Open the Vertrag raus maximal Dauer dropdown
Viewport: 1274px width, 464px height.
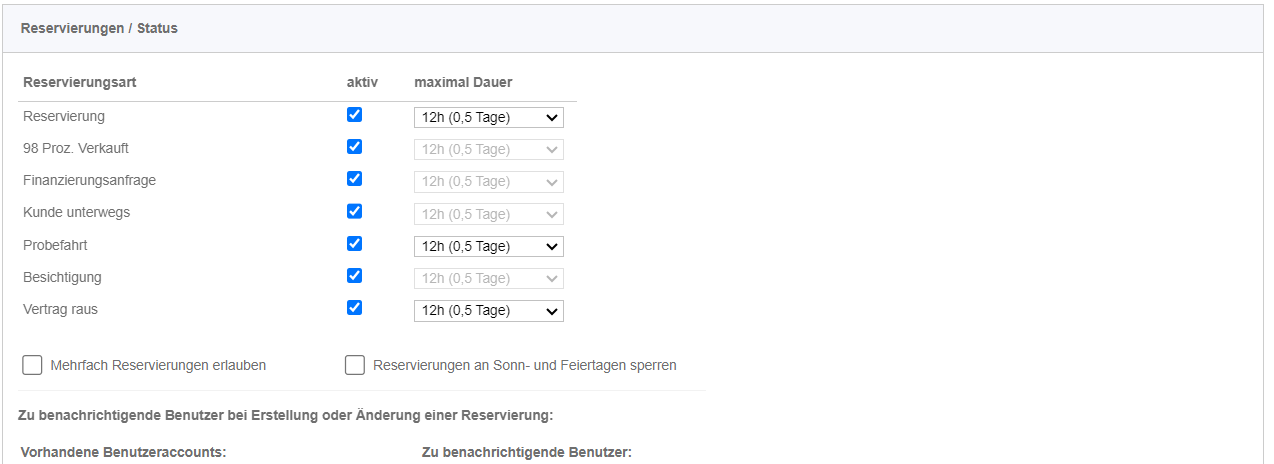pyautogui.click(x=489, y=311)
